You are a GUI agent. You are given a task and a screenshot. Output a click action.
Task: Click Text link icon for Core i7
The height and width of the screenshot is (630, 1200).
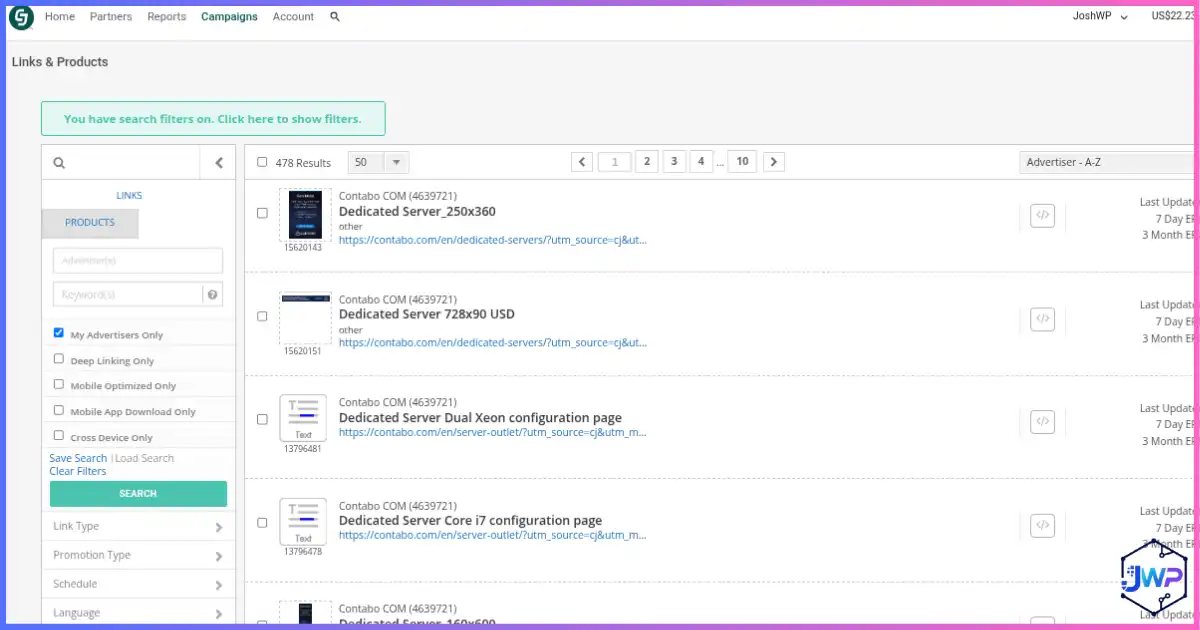303,522
